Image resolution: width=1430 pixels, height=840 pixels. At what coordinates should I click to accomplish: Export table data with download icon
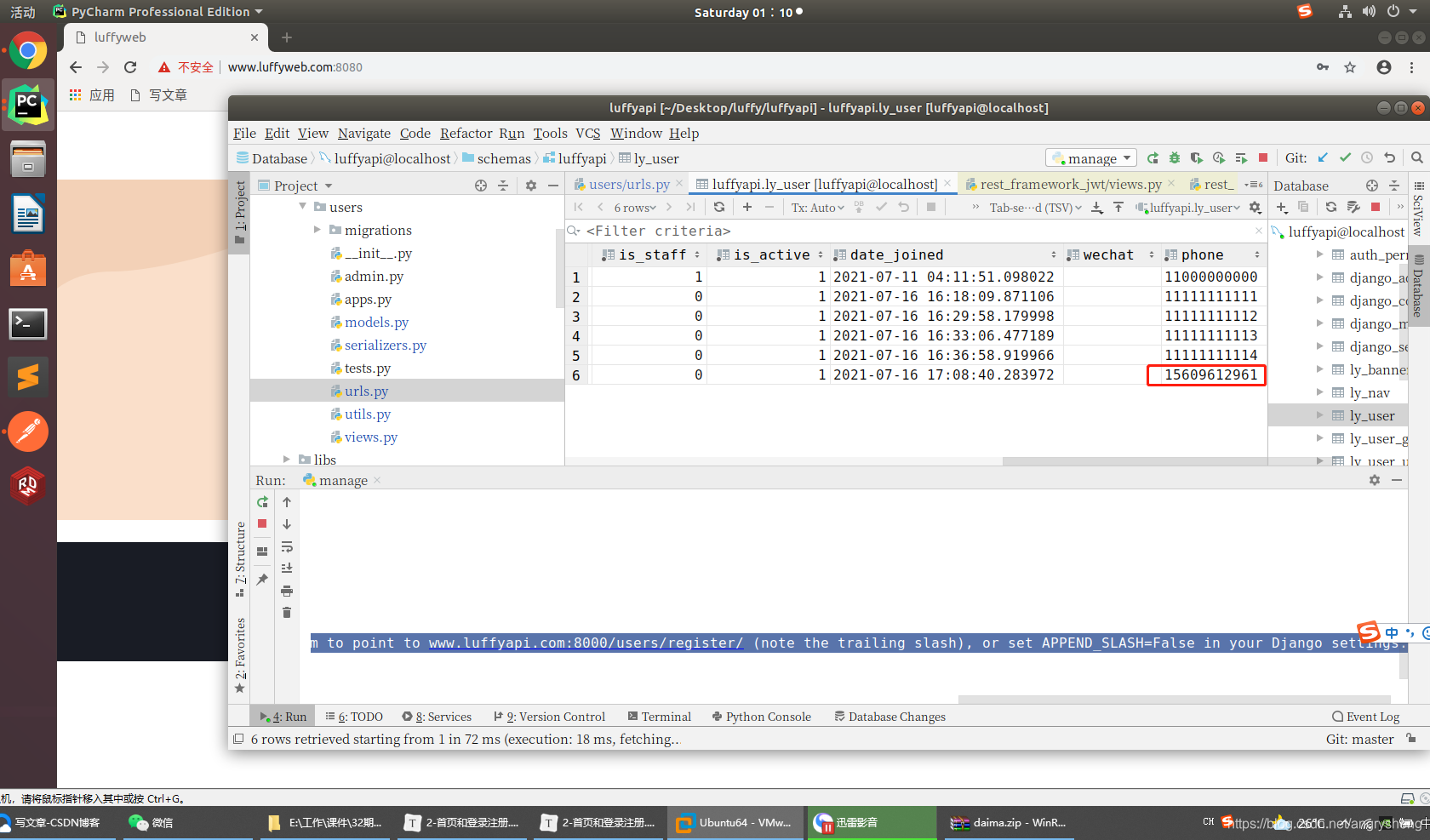(x=1096, y=207)
